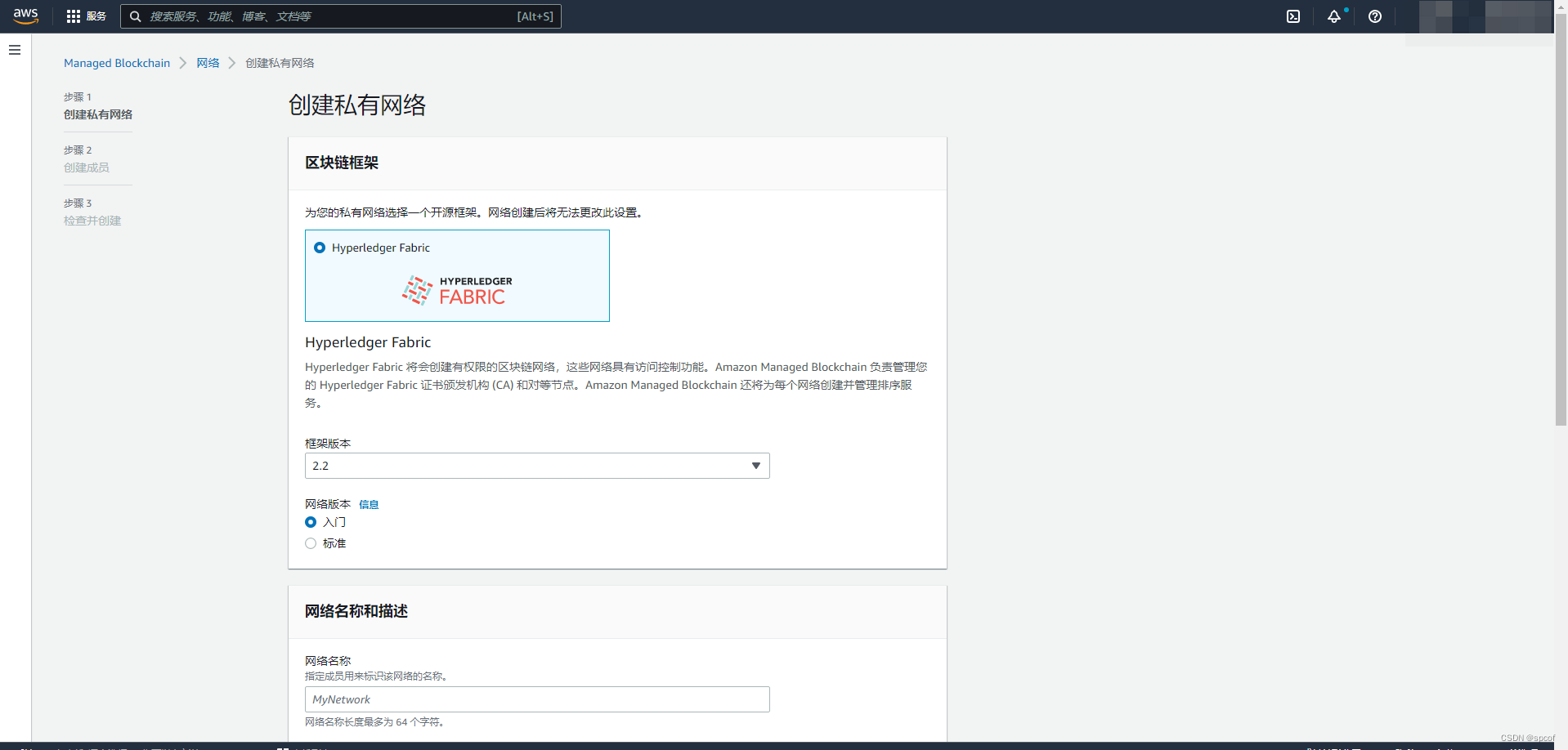Viewport: 1568px width, 750px height.
Task: Click the Hyperledger Fabric logo image
Action: pyautogui.click(x=457, y=291)
